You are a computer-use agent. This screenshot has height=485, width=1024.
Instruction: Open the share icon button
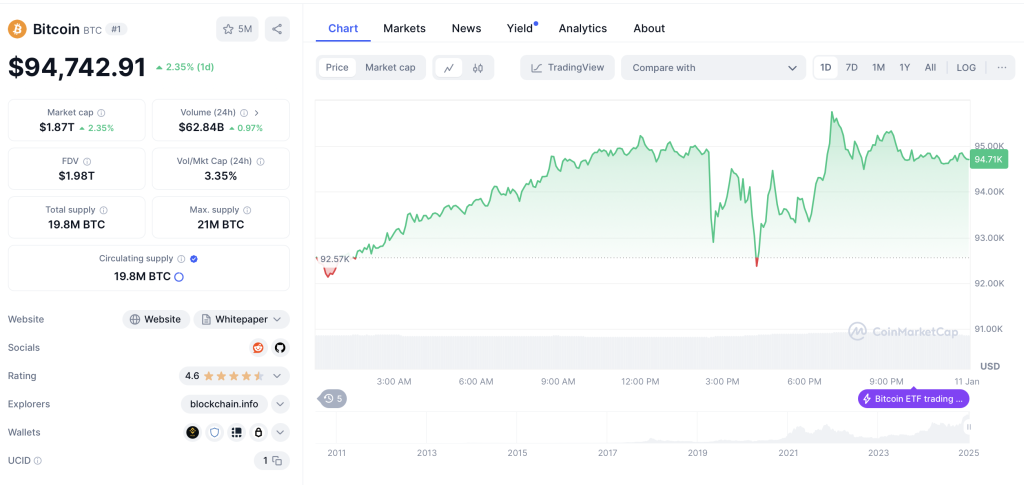pos(277,29)
